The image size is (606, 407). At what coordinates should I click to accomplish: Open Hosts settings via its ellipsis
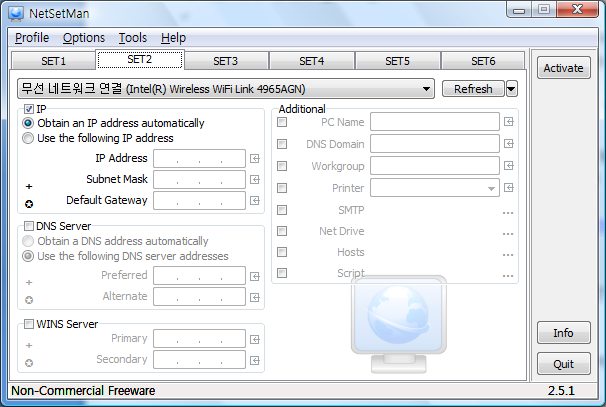508,255
